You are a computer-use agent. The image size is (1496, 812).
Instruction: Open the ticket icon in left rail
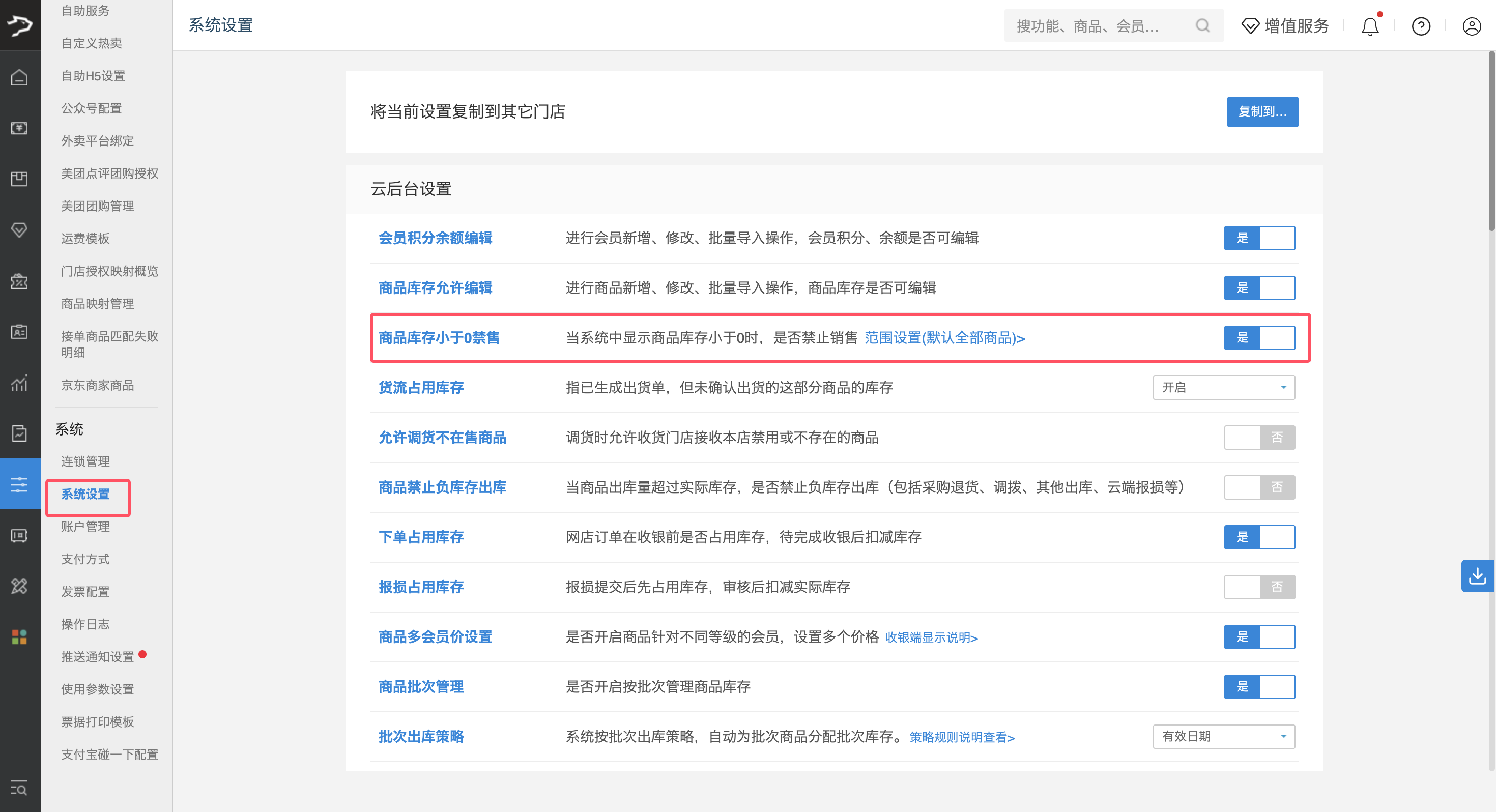[20, 535]
